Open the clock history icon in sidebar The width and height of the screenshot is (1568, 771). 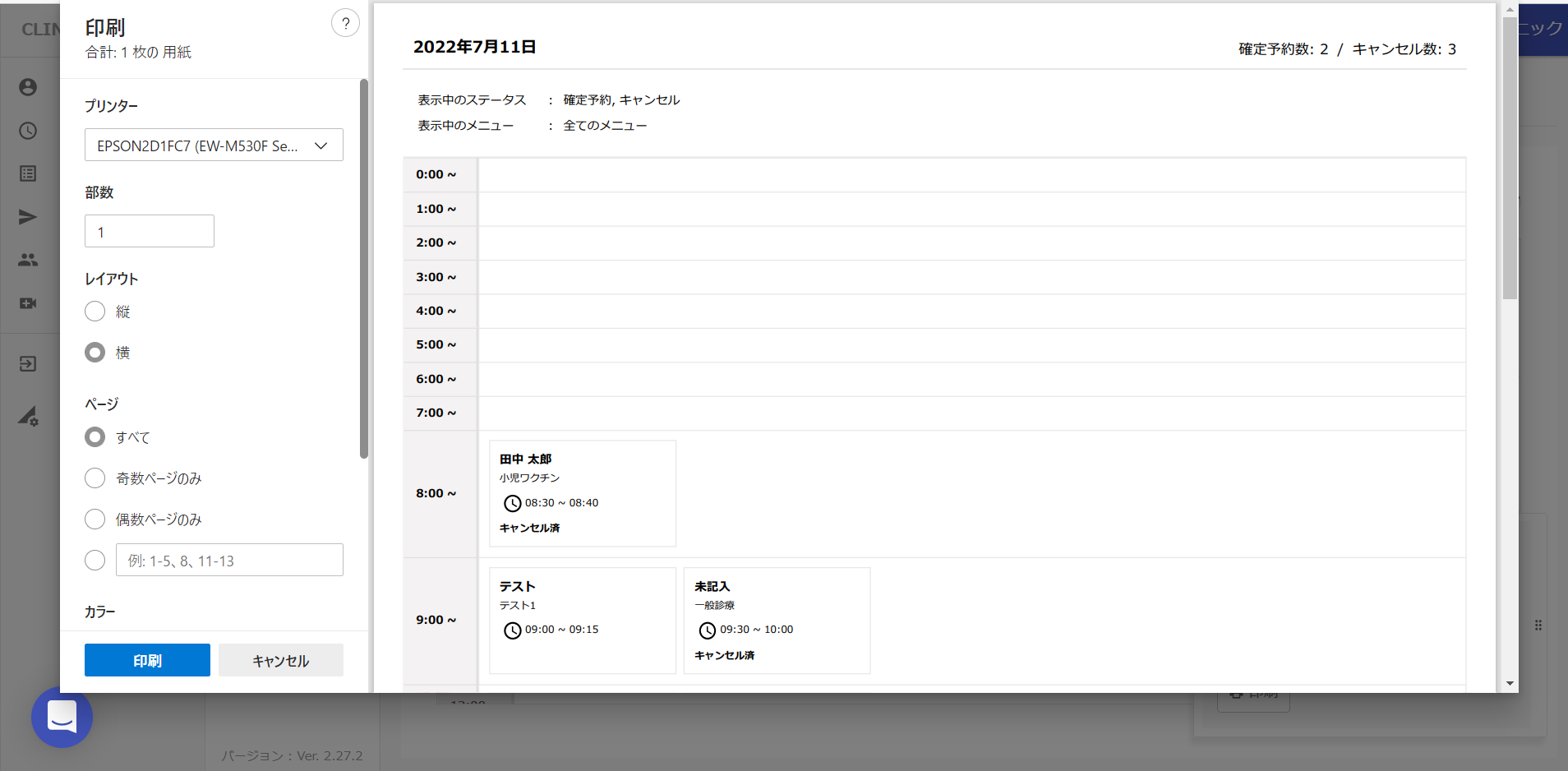click(28, 131)
